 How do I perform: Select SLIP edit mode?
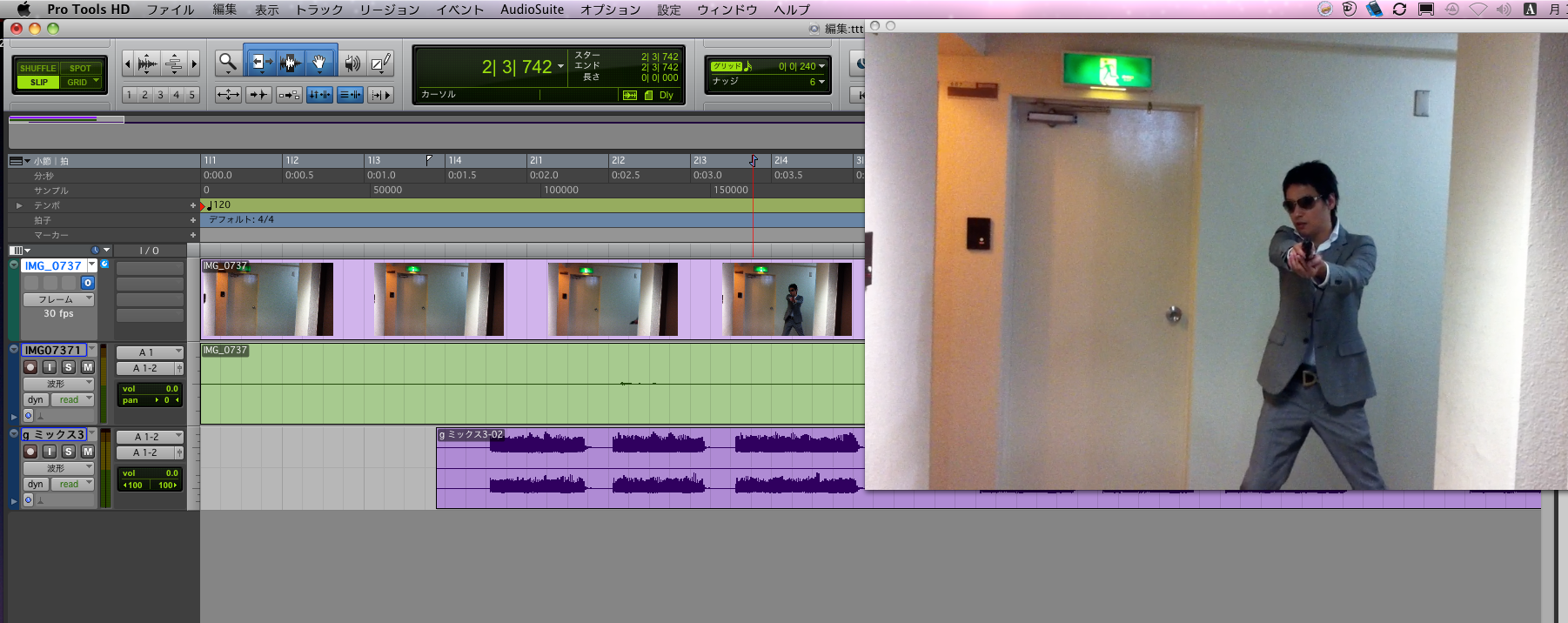pos(37,82)
